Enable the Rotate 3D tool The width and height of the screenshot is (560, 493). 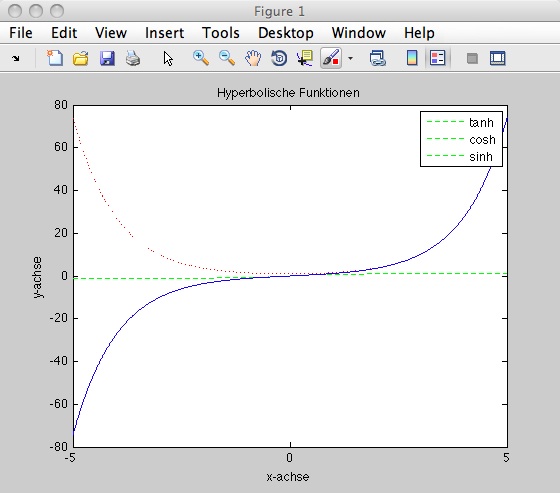(279, 58)
